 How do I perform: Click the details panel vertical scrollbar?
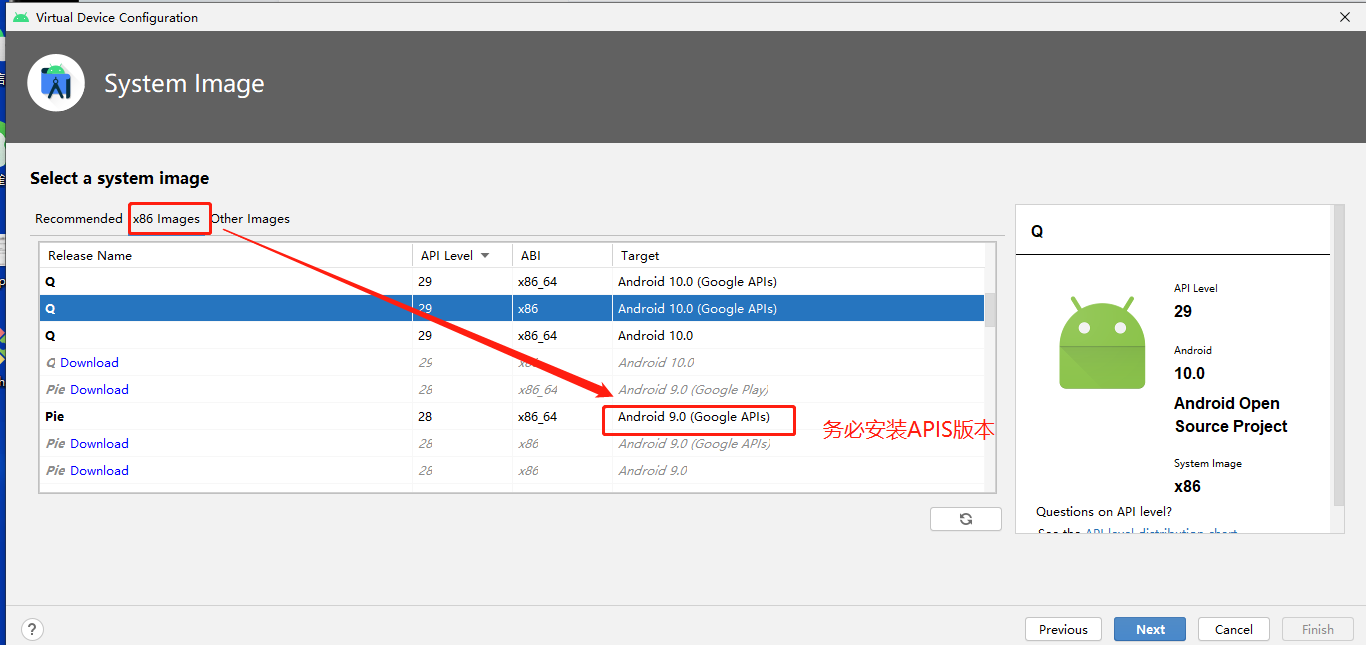tap(1338, 355)
